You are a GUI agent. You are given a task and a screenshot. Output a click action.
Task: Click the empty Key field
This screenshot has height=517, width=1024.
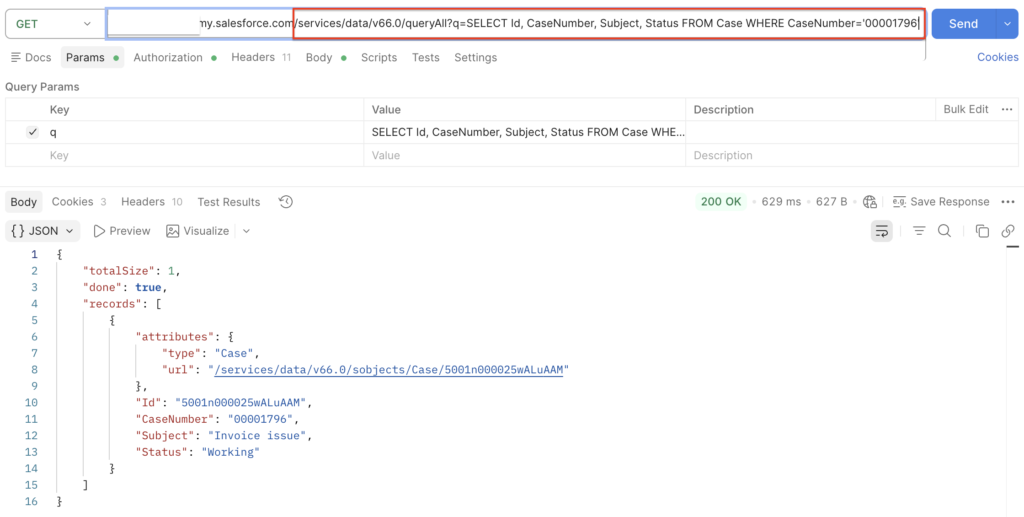204,155
